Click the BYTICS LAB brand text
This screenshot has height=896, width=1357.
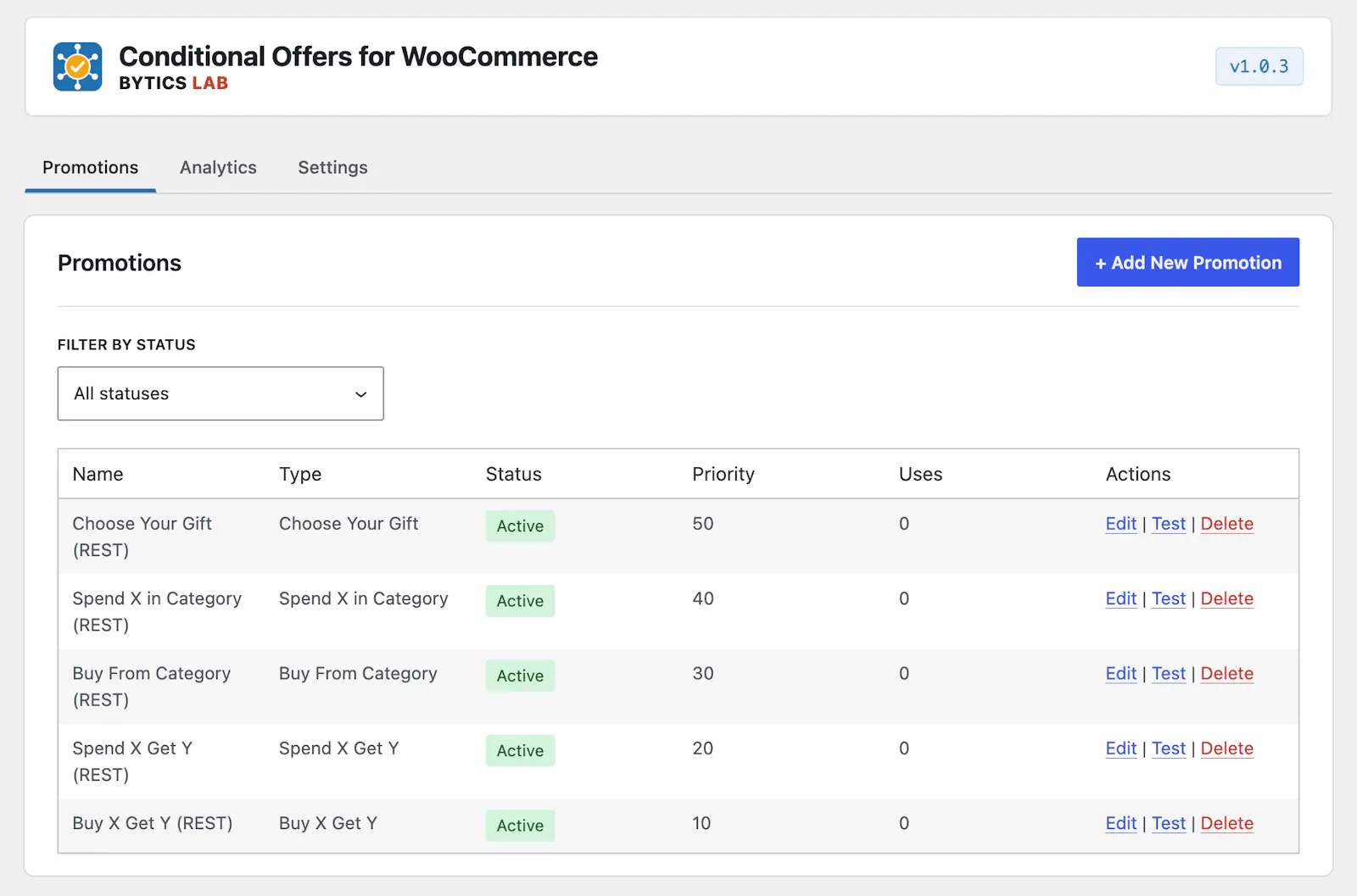tap(173, 83)
